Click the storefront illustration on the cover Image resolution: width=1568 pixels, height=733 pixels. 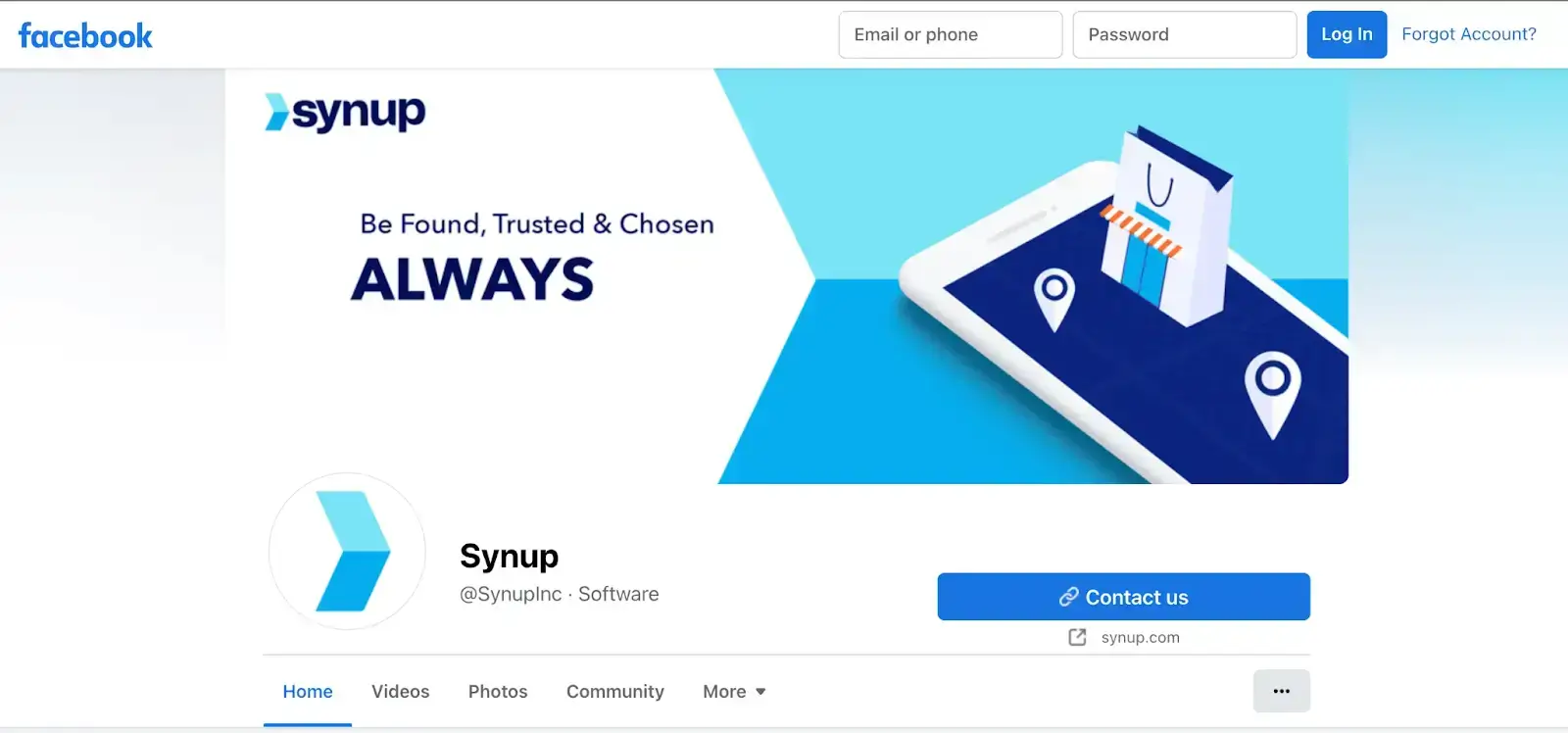pyautogui.click(x=1164, y=225)
